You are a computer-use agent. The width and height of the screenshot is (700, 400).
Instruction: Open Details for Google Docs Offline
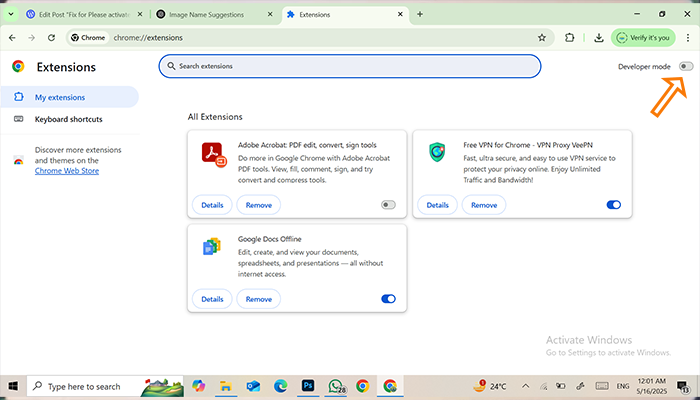coord(212,299)
